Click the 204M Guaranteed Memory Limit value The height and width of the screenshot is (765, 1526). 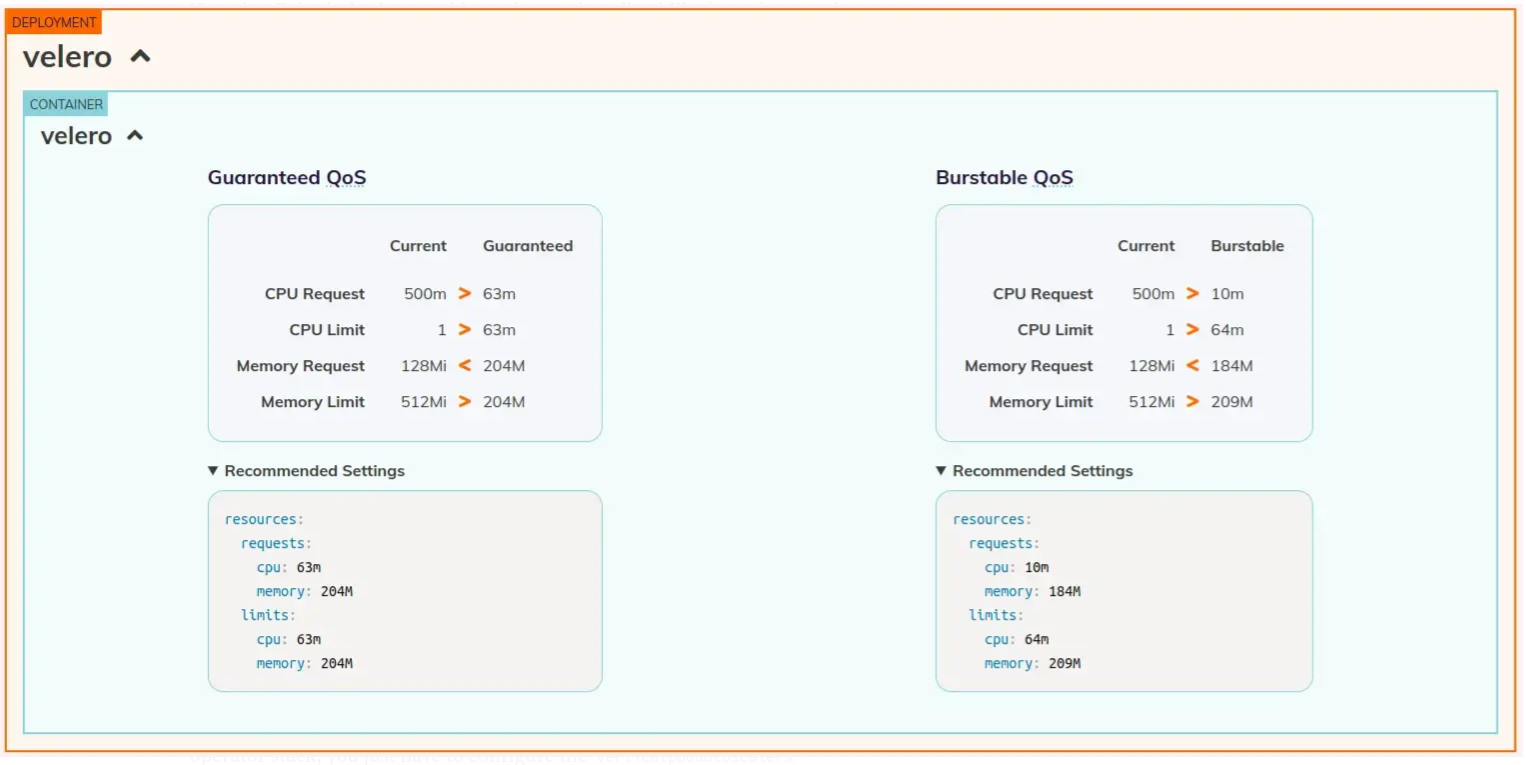tap(504, 402)
